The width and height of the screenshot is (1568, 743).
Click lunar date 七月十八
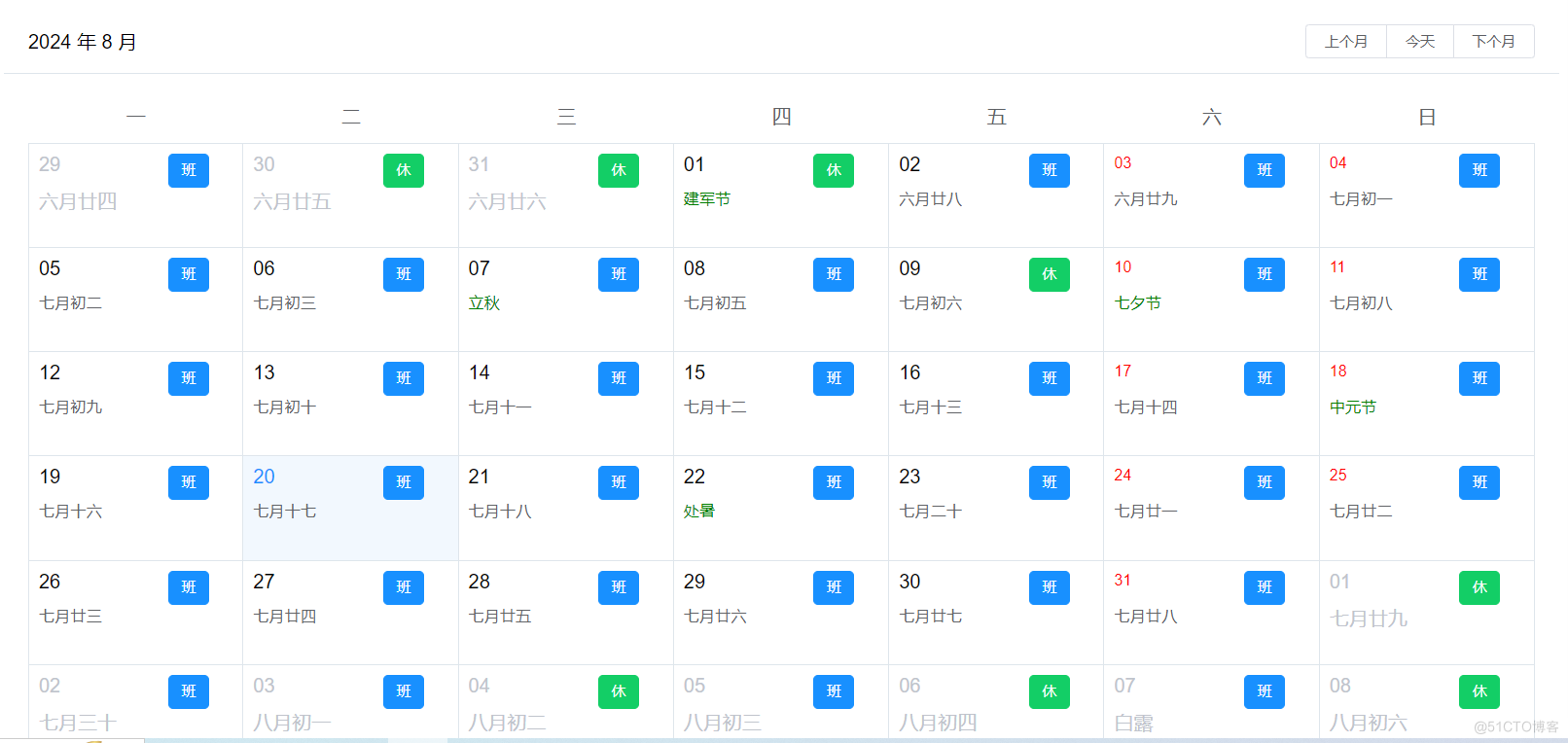(500, 512)
